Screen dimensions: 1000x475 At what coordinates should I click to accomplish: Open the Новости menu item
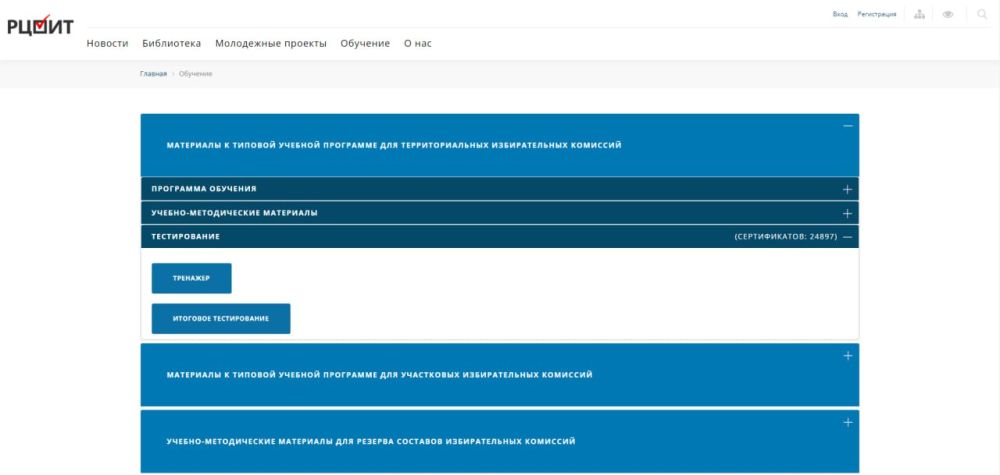click(107, 43)
